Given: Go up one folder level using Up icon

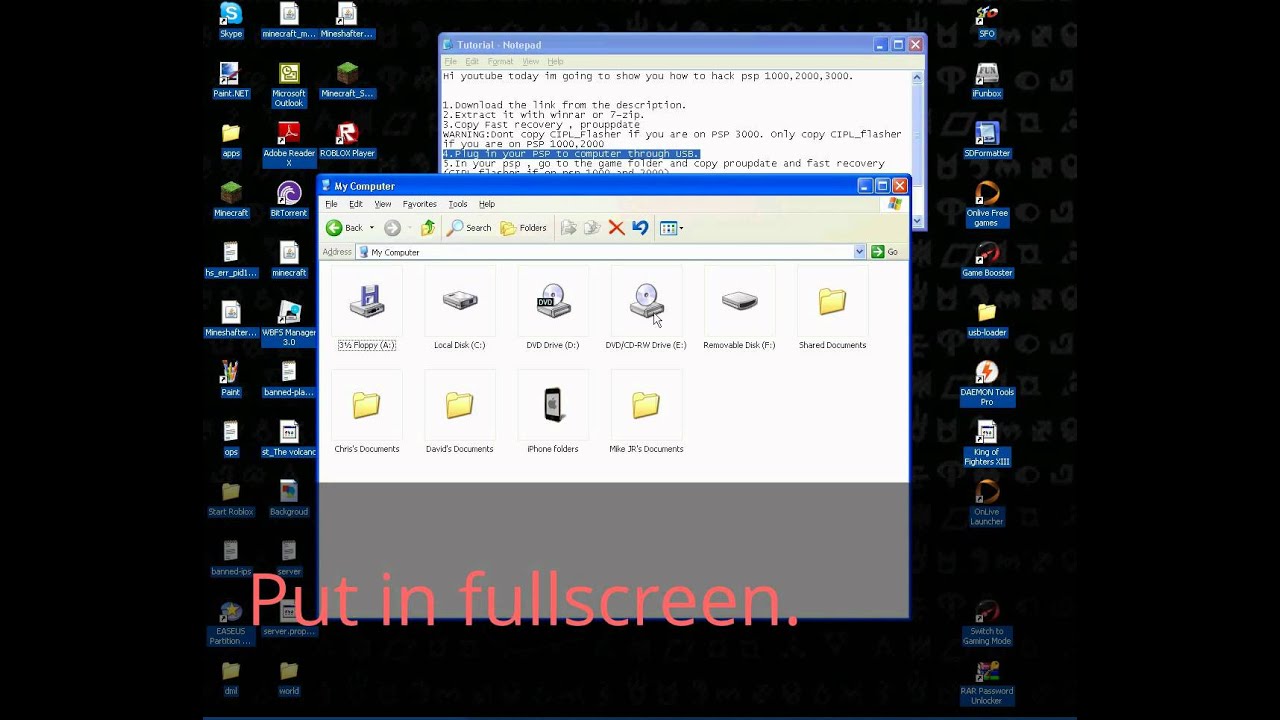Looking at the screenshot, I should [428, 228].
